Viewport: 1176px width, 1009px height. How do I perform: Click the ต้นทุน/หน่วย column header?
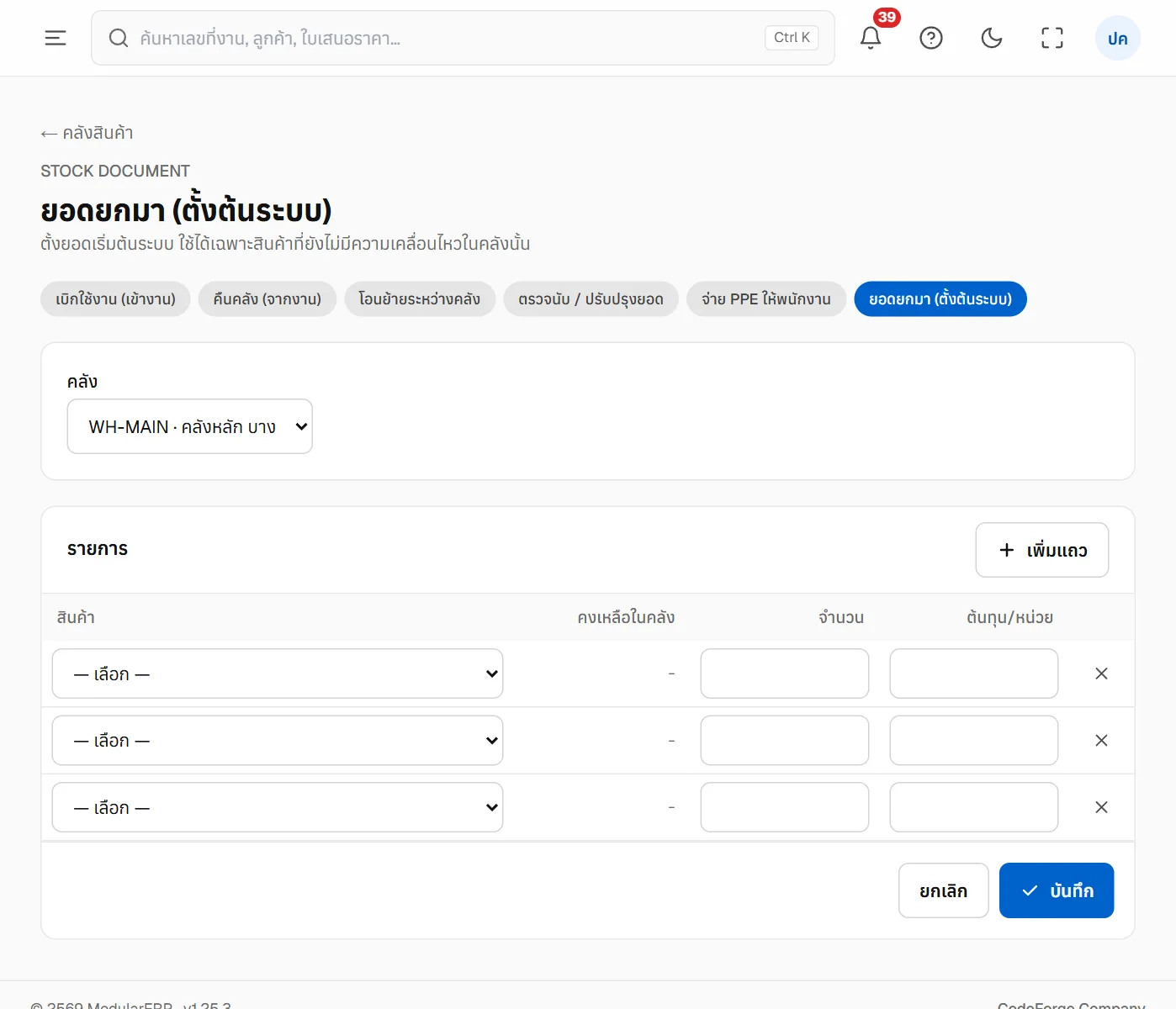pos(1009,617)
